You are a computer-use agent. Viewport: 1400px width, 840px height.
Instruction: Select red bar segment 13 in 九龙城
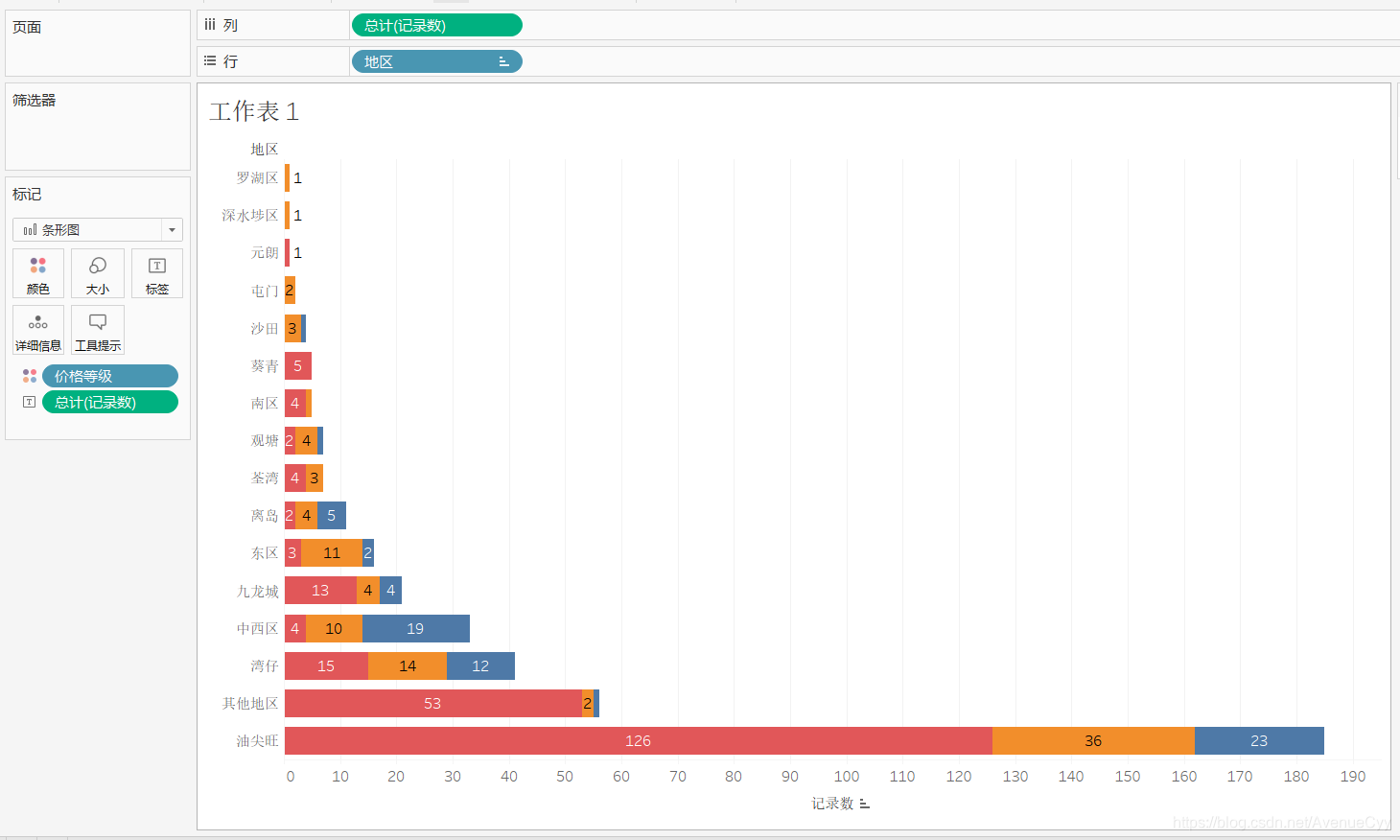click(x=320, y=591)
